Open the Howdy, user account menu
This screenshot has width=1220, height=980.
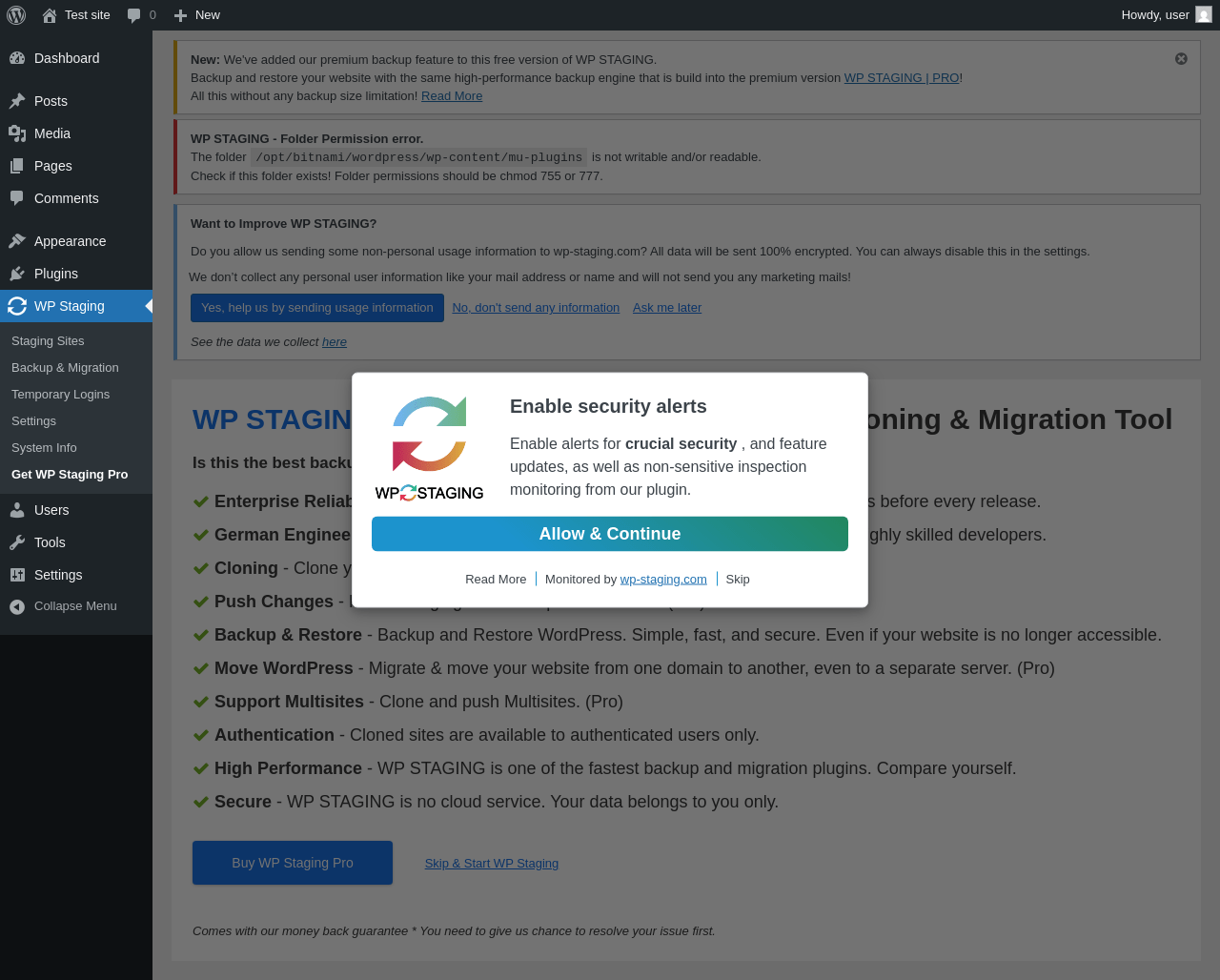click(x=1167, y=15)
